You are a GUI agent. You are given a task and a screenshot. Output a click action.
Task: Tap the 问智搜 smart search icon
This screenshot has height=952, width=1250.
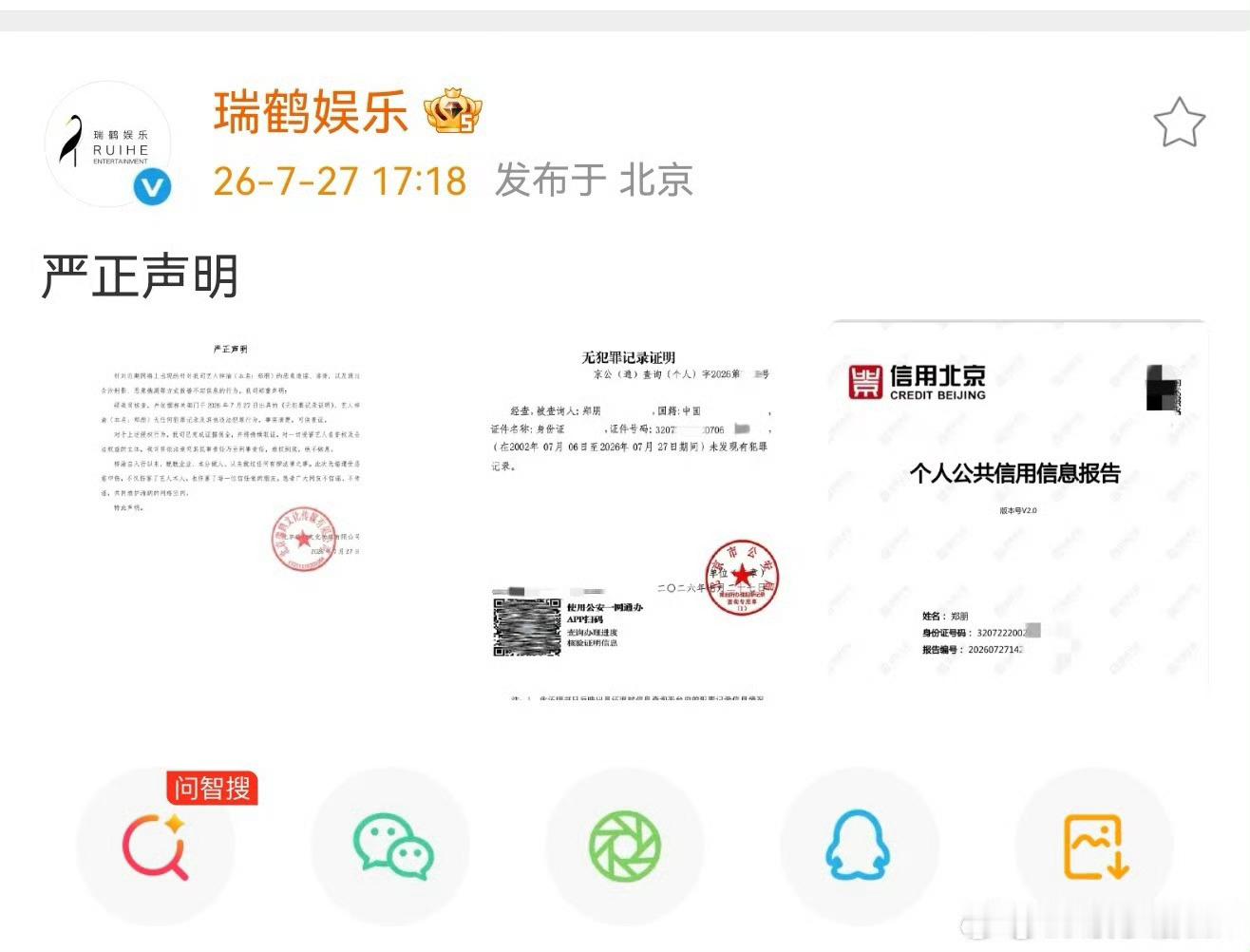155,846
